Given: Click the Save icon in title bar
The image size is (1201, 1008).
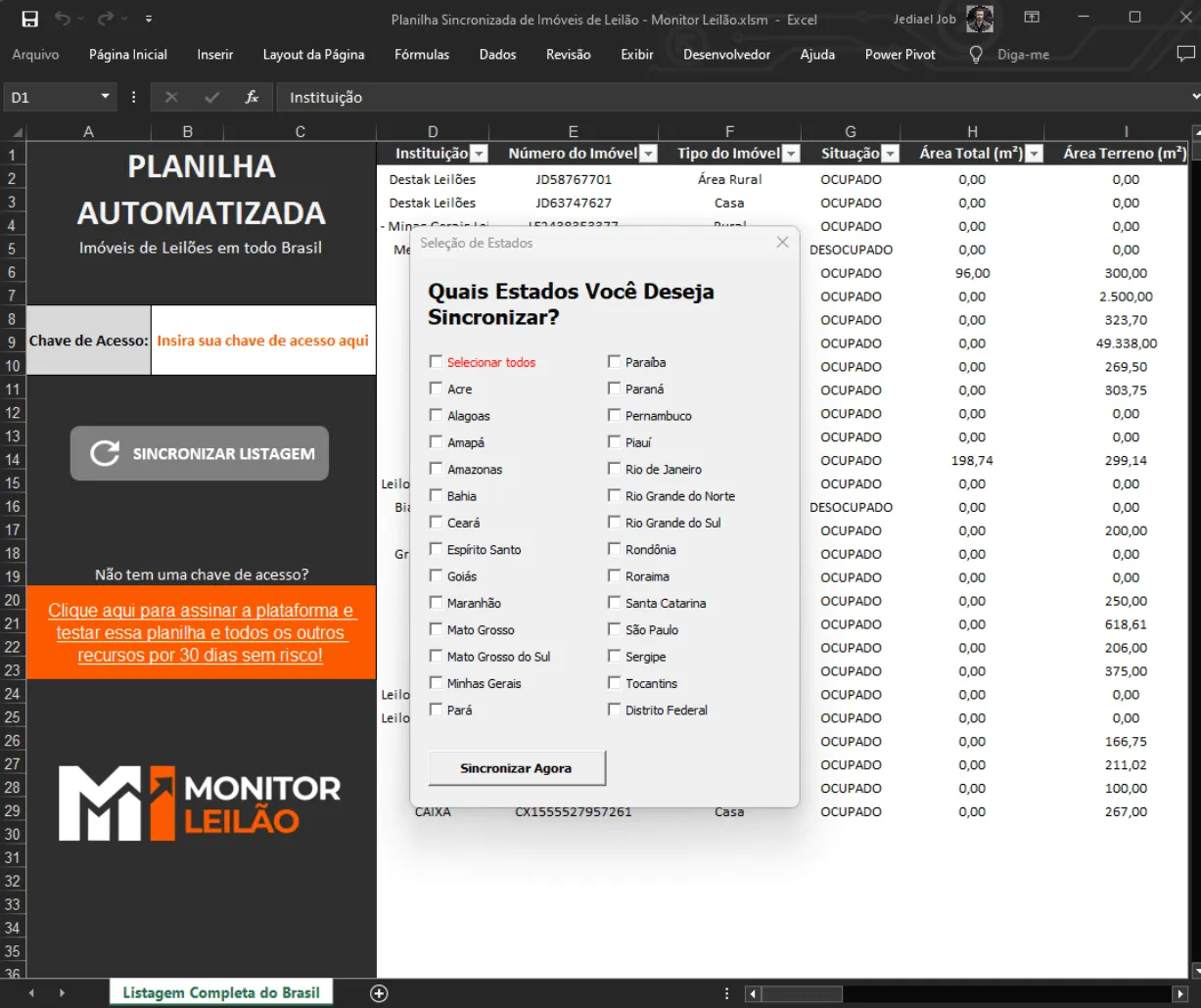Looking at the screenshot, I should 29,19.
